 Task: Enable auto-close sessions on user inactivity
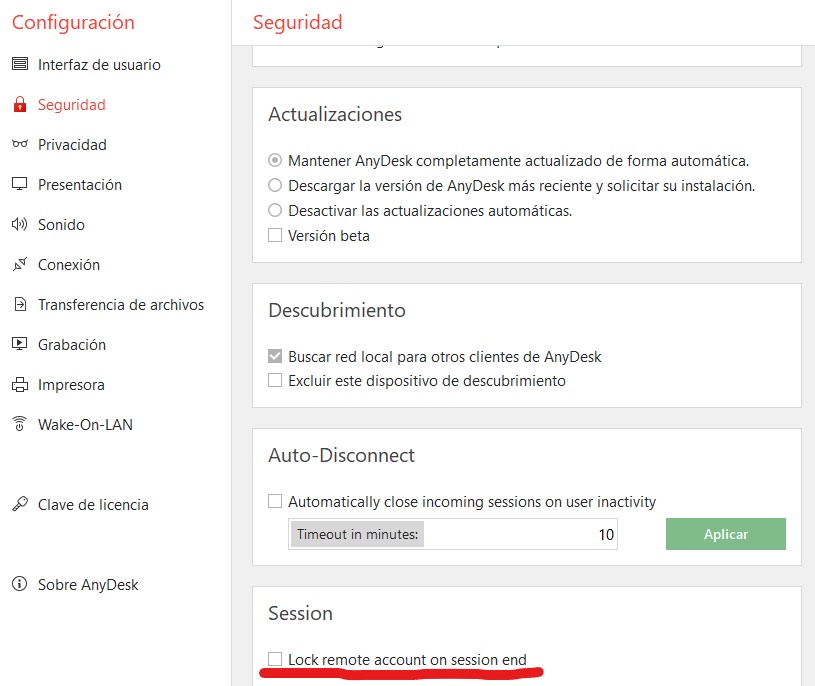tap(275, 501)
